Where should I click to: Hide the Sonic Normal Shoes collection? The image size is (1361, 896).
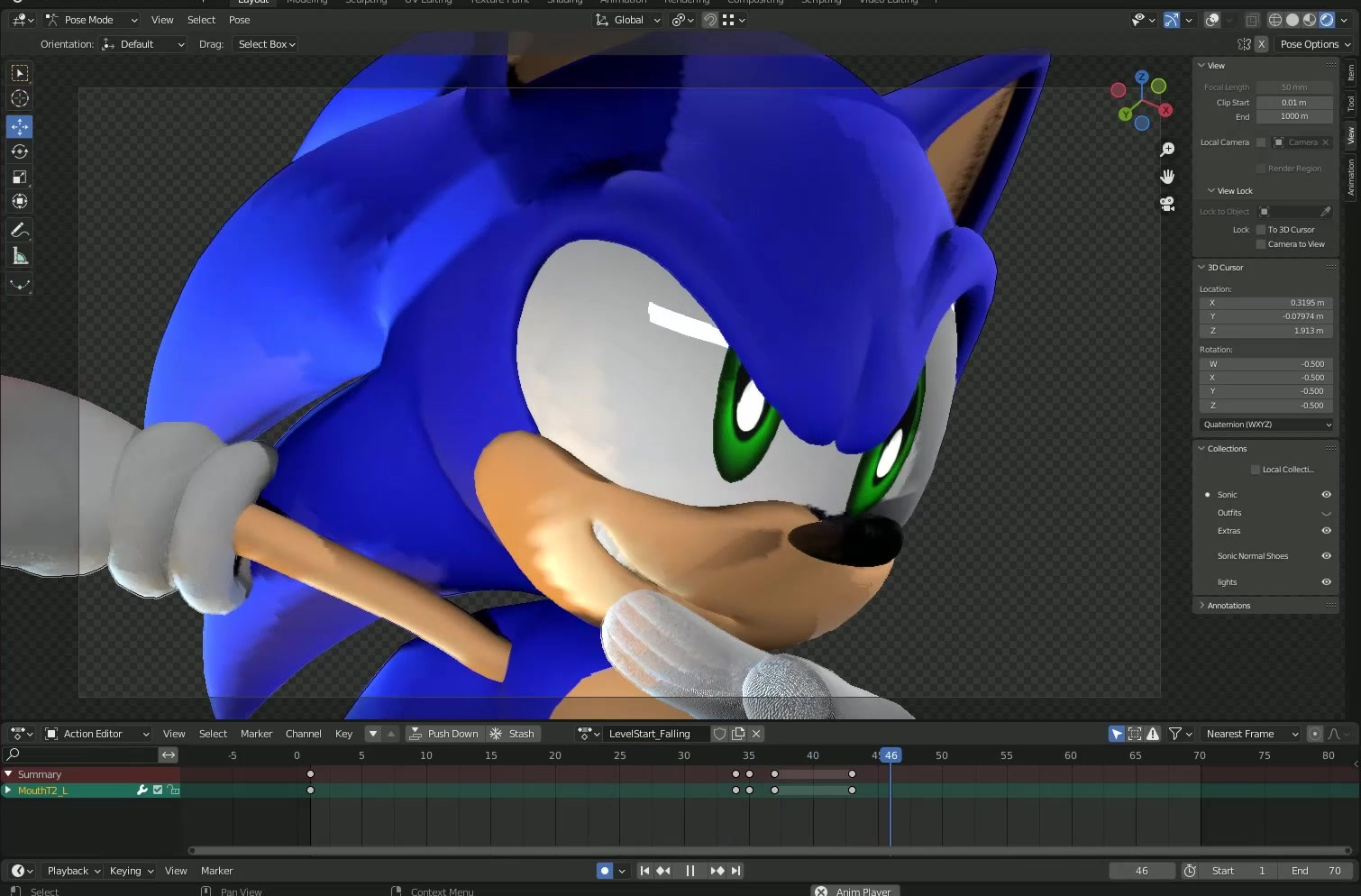coord(1326,556)
